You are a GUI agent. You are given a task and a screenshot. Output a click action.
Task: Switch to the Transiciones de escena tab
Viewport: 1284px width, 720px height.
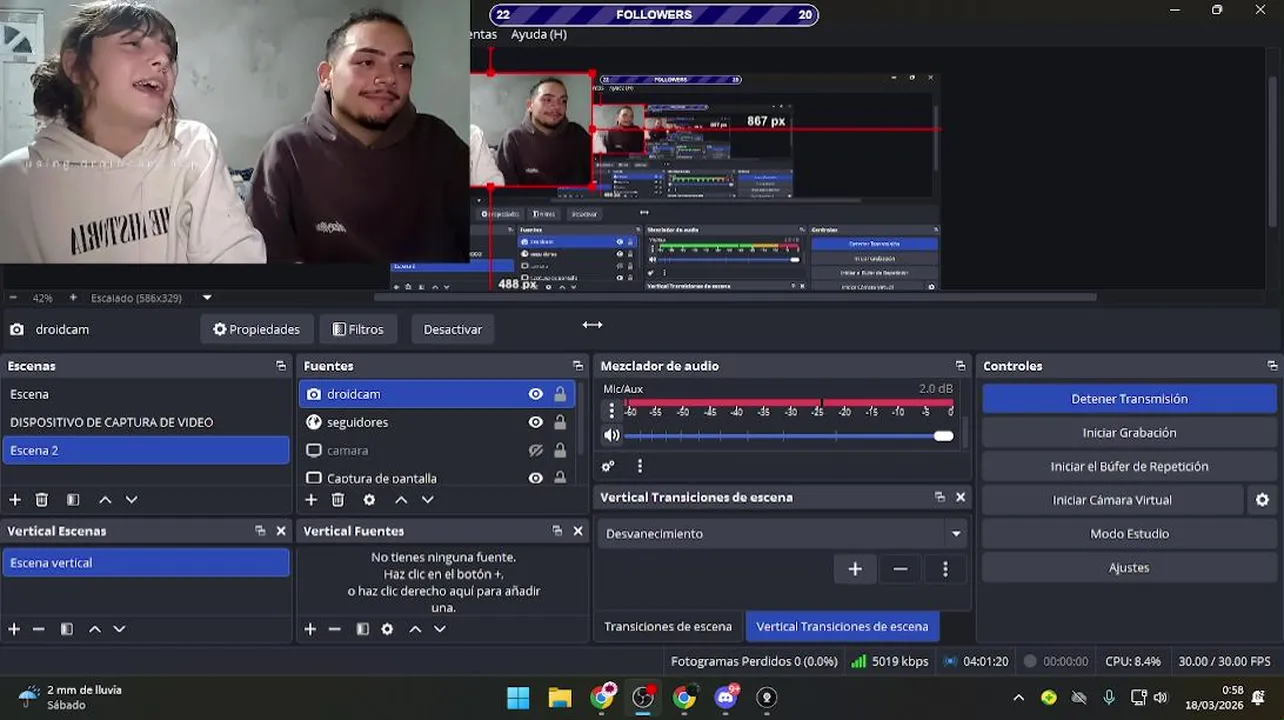pyautogui.click(x=668, y=627)
